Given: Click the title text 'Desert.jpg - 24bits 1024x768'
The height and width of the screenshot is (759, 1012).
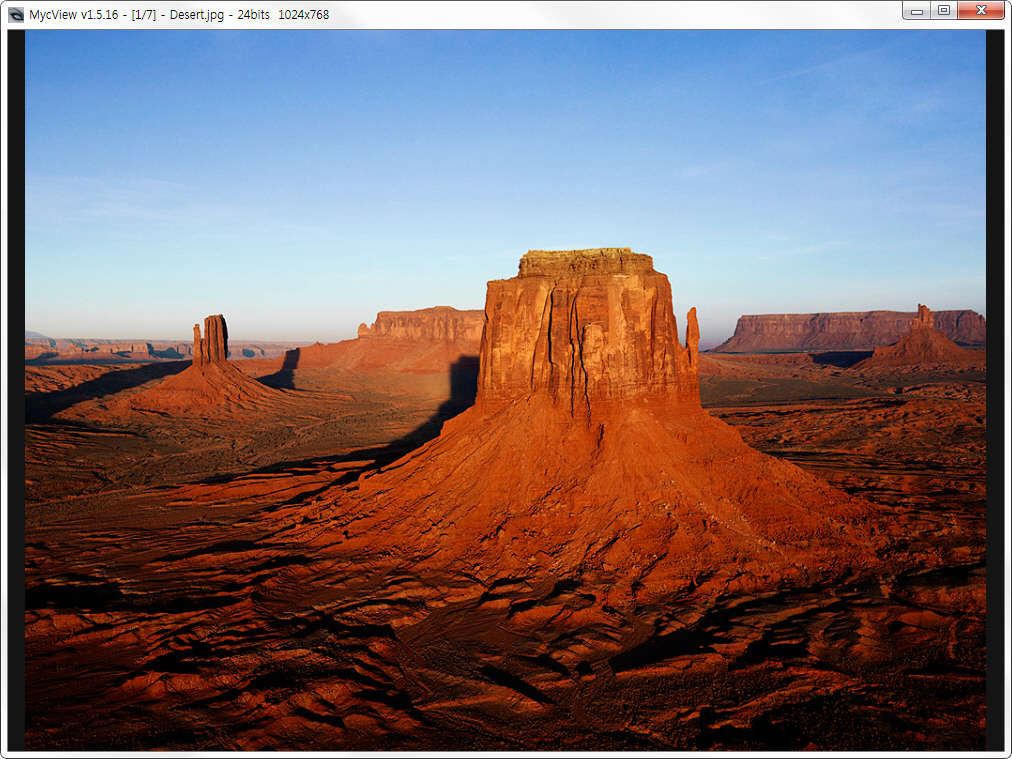Looking at the screenshot, I should pos(249,14).
